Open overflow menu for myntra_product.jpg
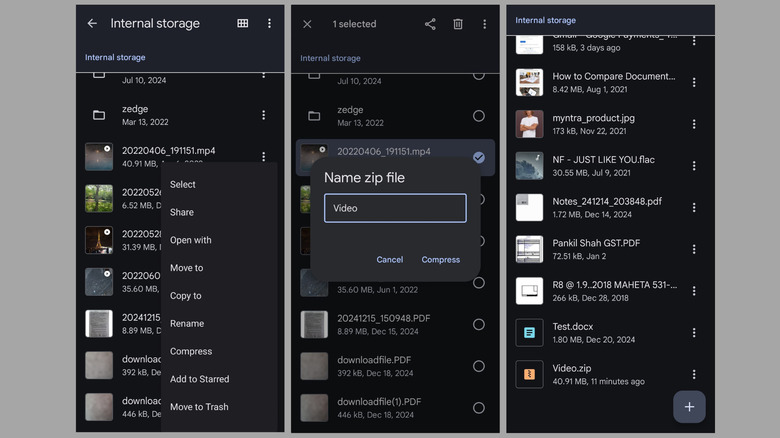Screen dimensions: 780x438 694,124
